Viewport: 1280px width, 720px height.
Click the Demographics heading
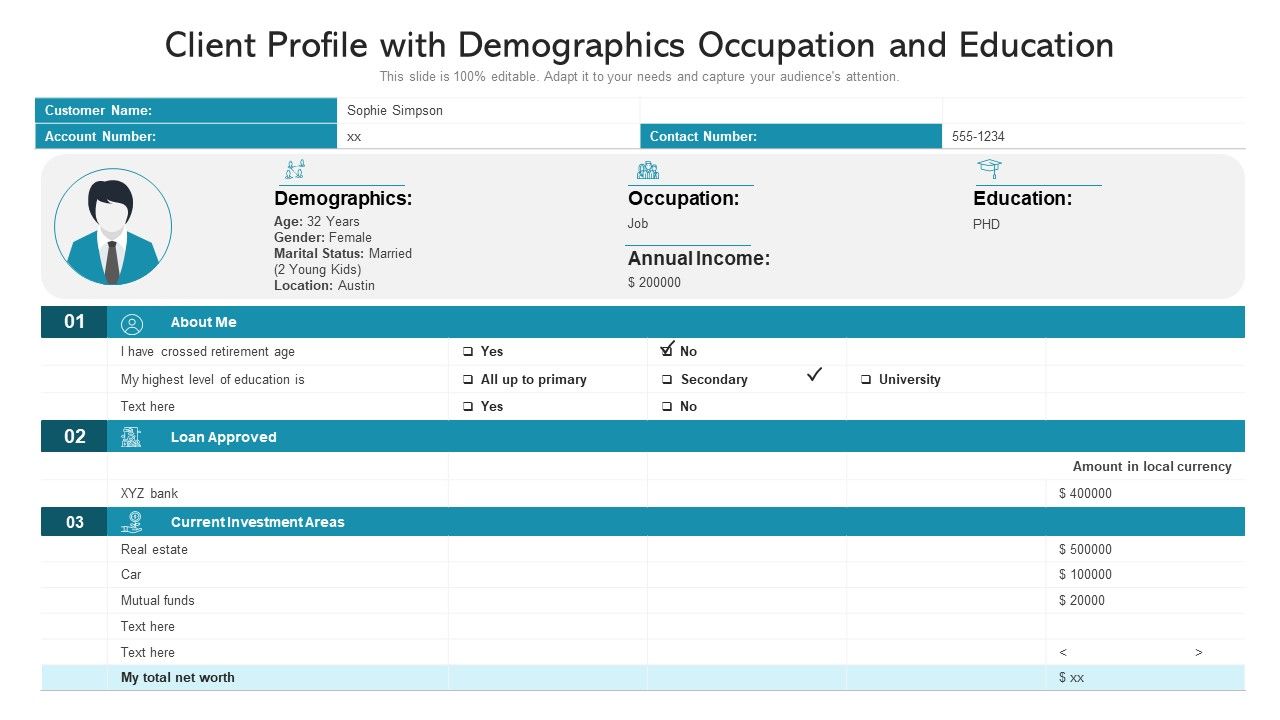tap(343, 199)
